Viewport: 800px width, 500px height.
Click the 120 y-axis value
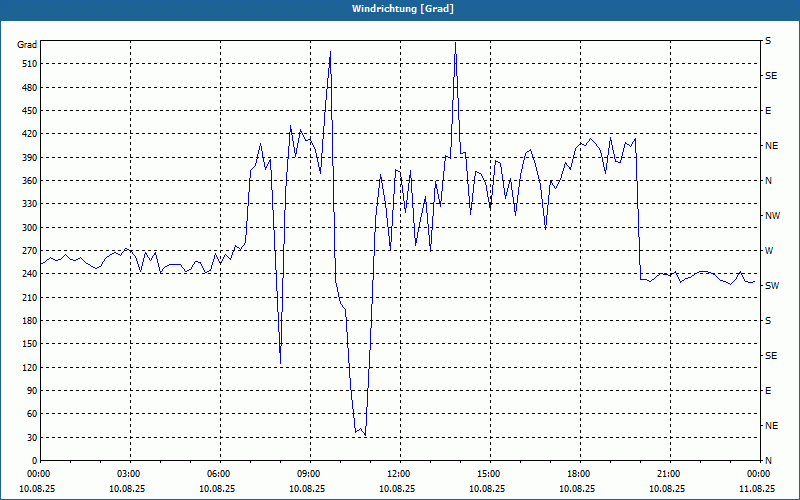coord(31,367)
